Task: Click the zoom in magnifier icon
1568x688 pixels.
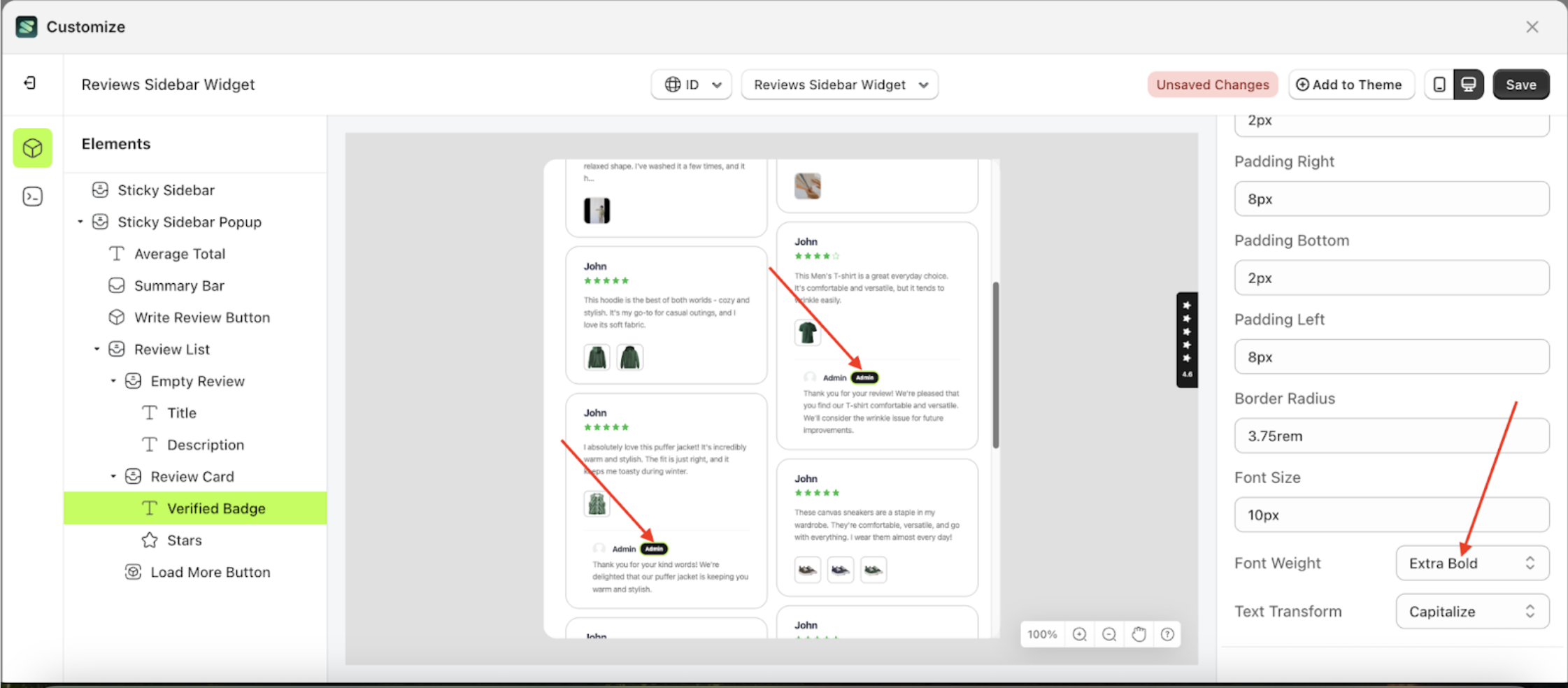Action: (1079, 634)
